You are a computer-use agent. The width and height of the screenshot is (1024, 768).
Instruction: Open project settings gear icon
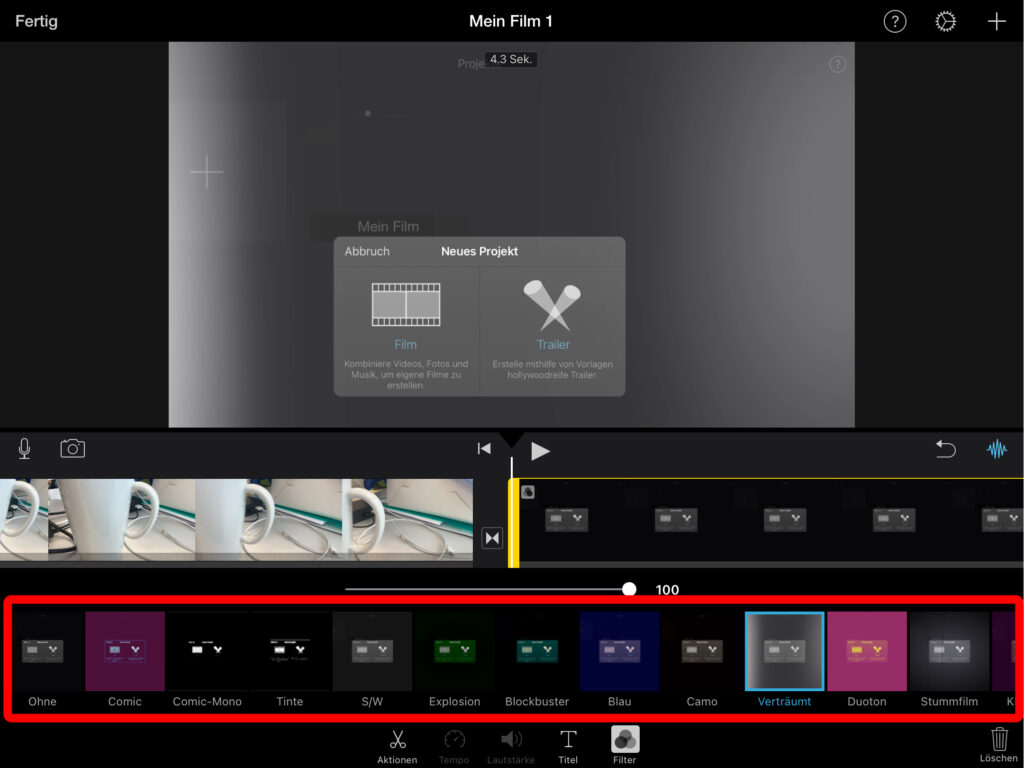[945, 22]
